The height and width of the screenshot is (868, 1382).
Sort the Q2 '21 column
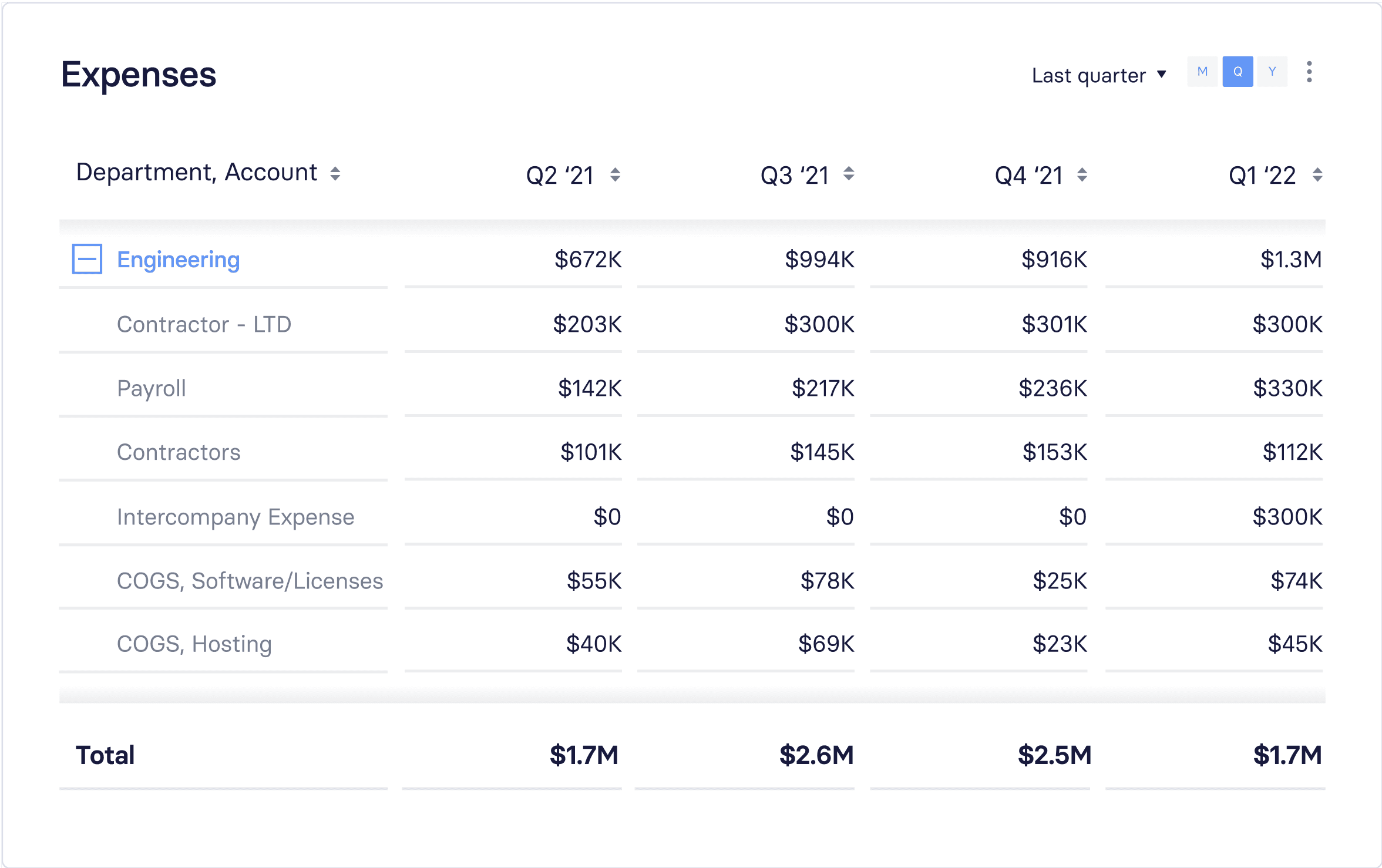coord(615,175)
